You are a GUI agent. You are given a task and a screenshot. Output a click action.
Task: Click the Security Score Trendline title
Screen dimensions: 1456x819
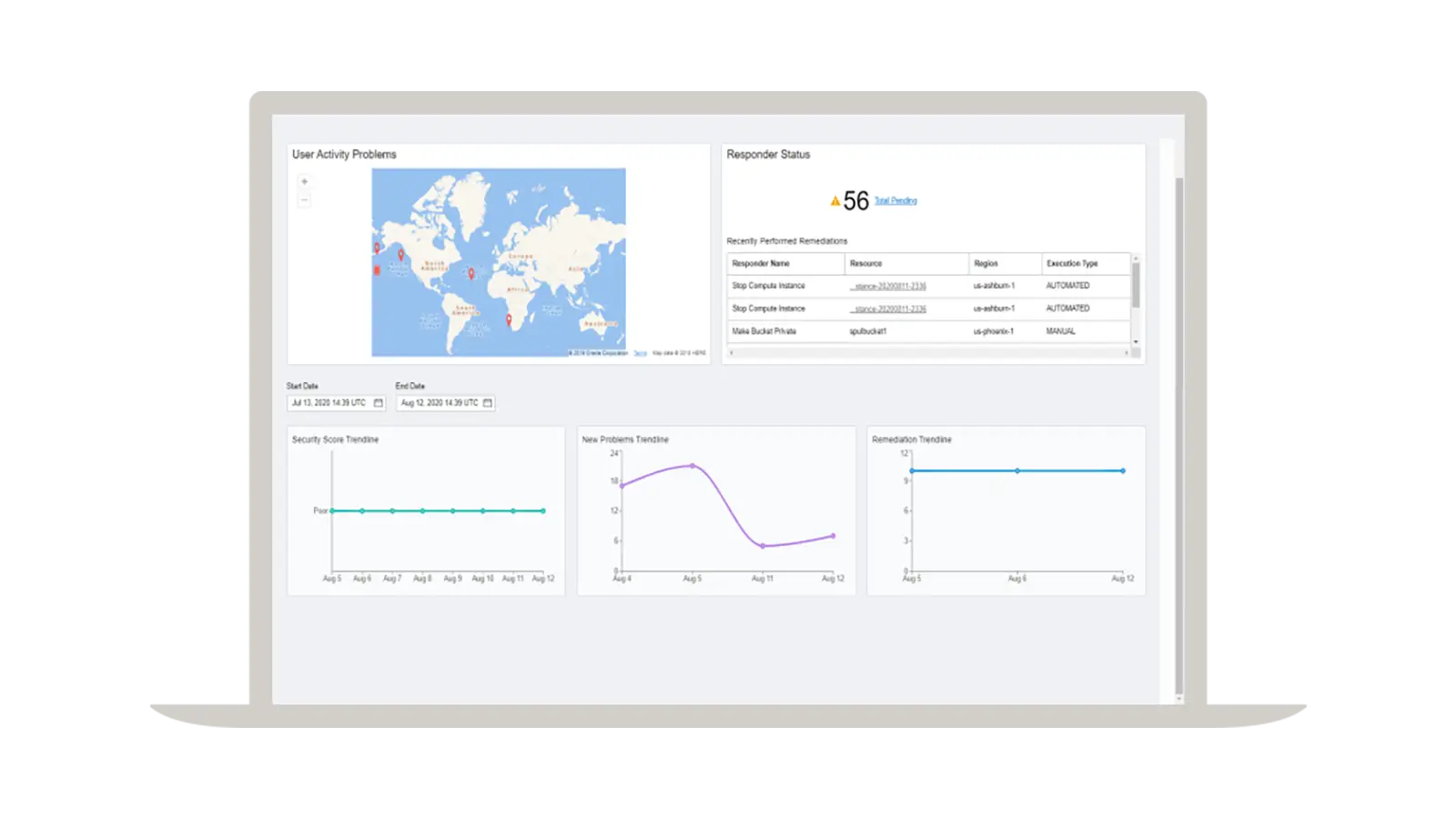coord(335,440)
